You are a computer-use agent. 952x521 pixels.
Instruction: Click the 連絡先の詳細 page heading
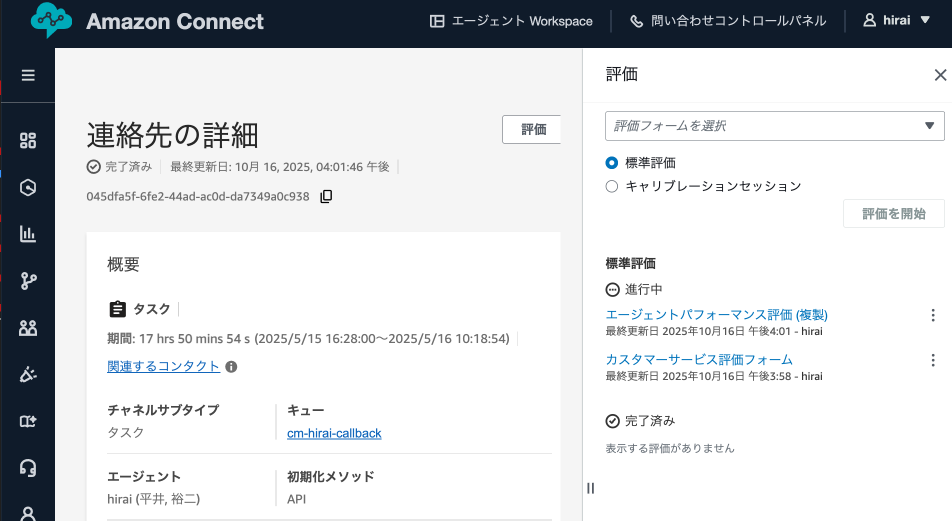pyautogui.click(x=172, y=135)
